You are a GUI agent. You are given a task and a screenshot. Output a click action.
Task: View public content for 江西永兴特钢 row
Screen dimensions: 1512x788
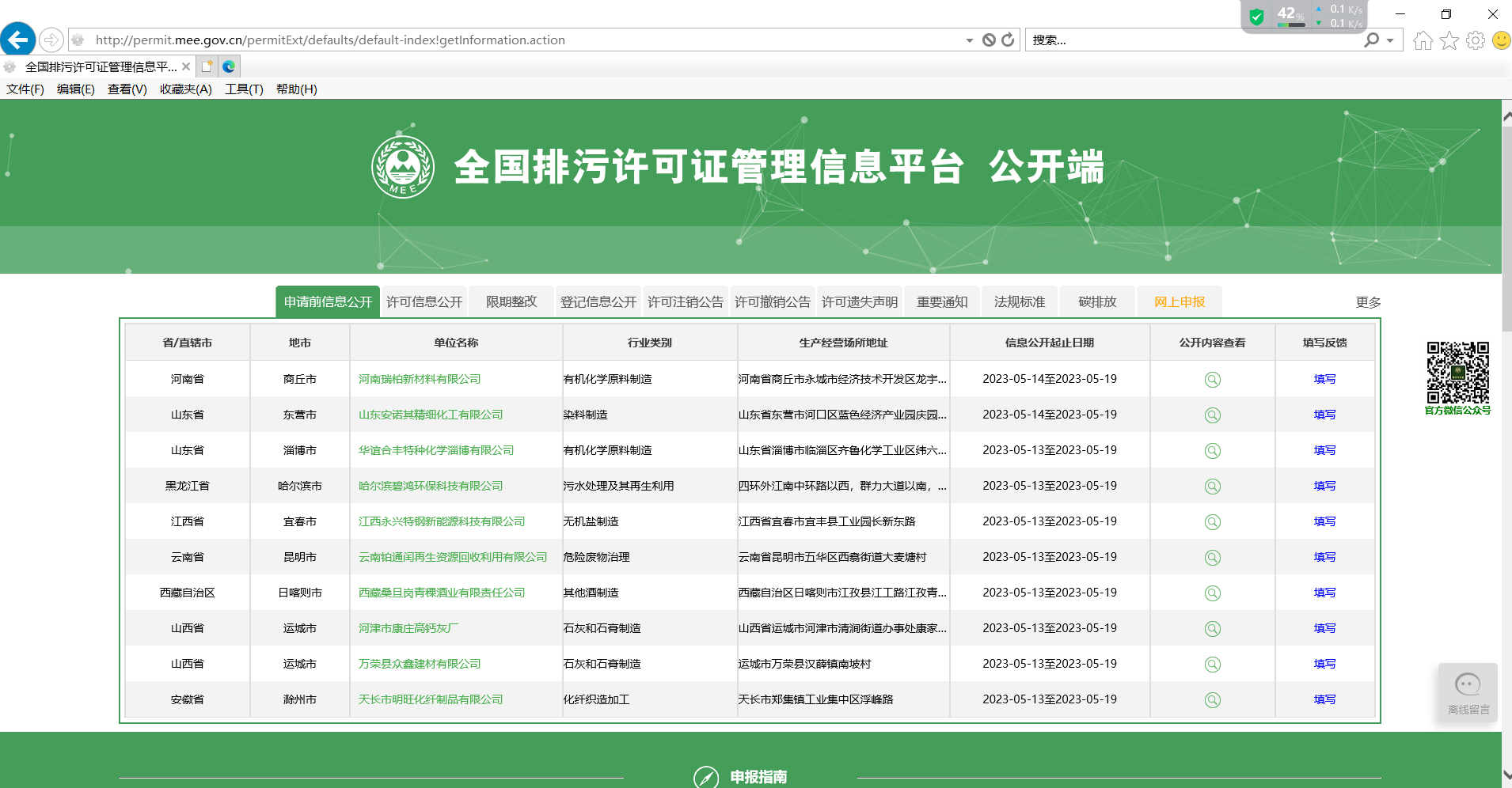click(x=1212, y=522)
